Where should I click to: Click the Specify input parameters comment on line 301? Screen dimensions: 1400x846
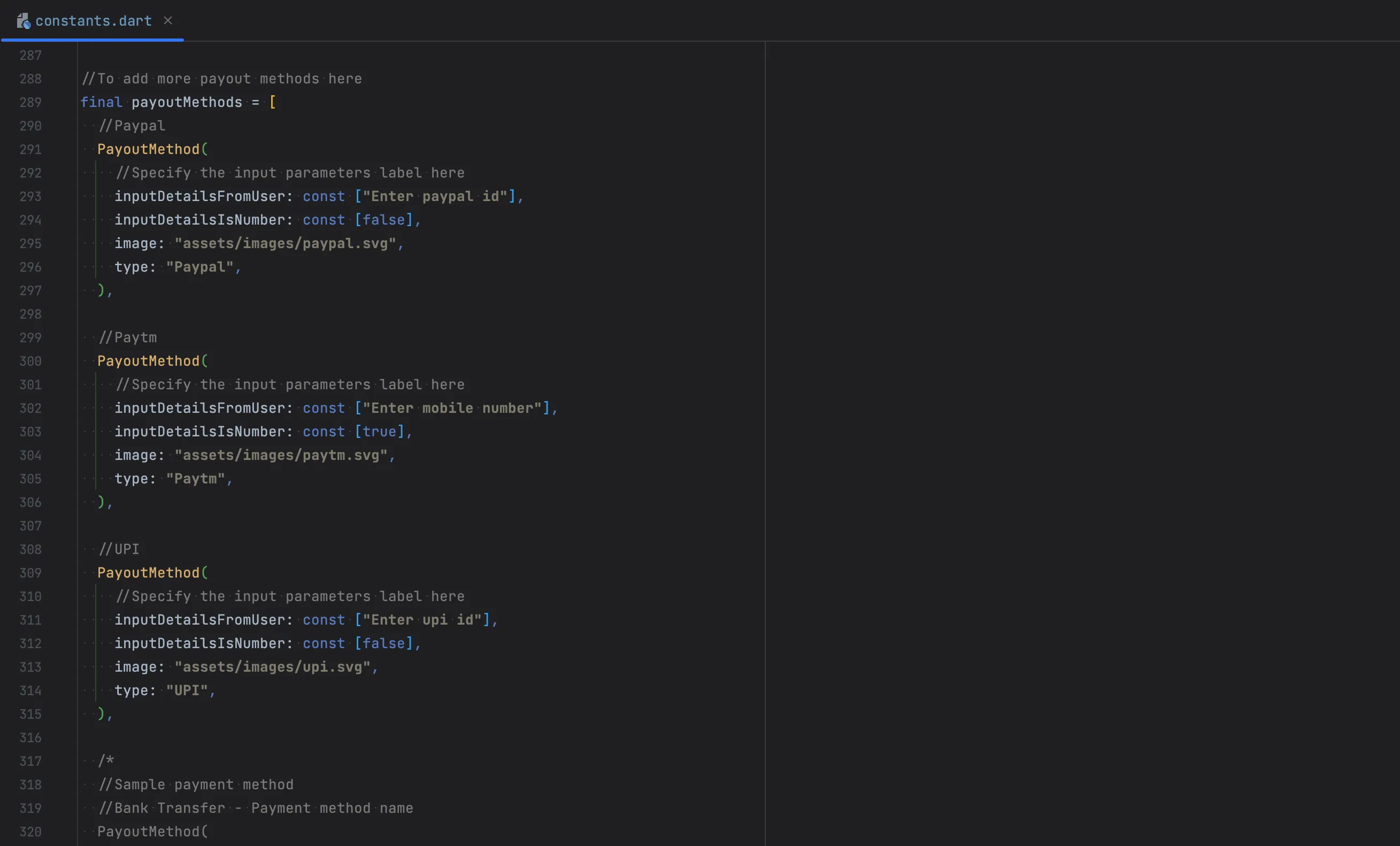[290, 384]
